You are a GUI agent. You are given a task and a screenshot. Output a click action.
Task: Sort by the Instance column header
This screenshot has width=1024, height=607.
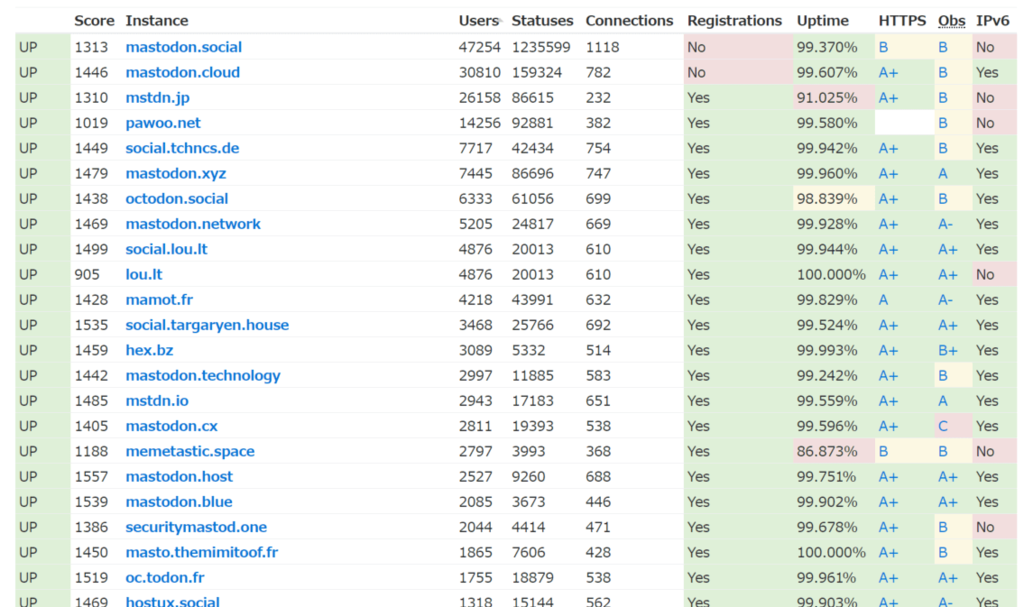click(157, 21)
